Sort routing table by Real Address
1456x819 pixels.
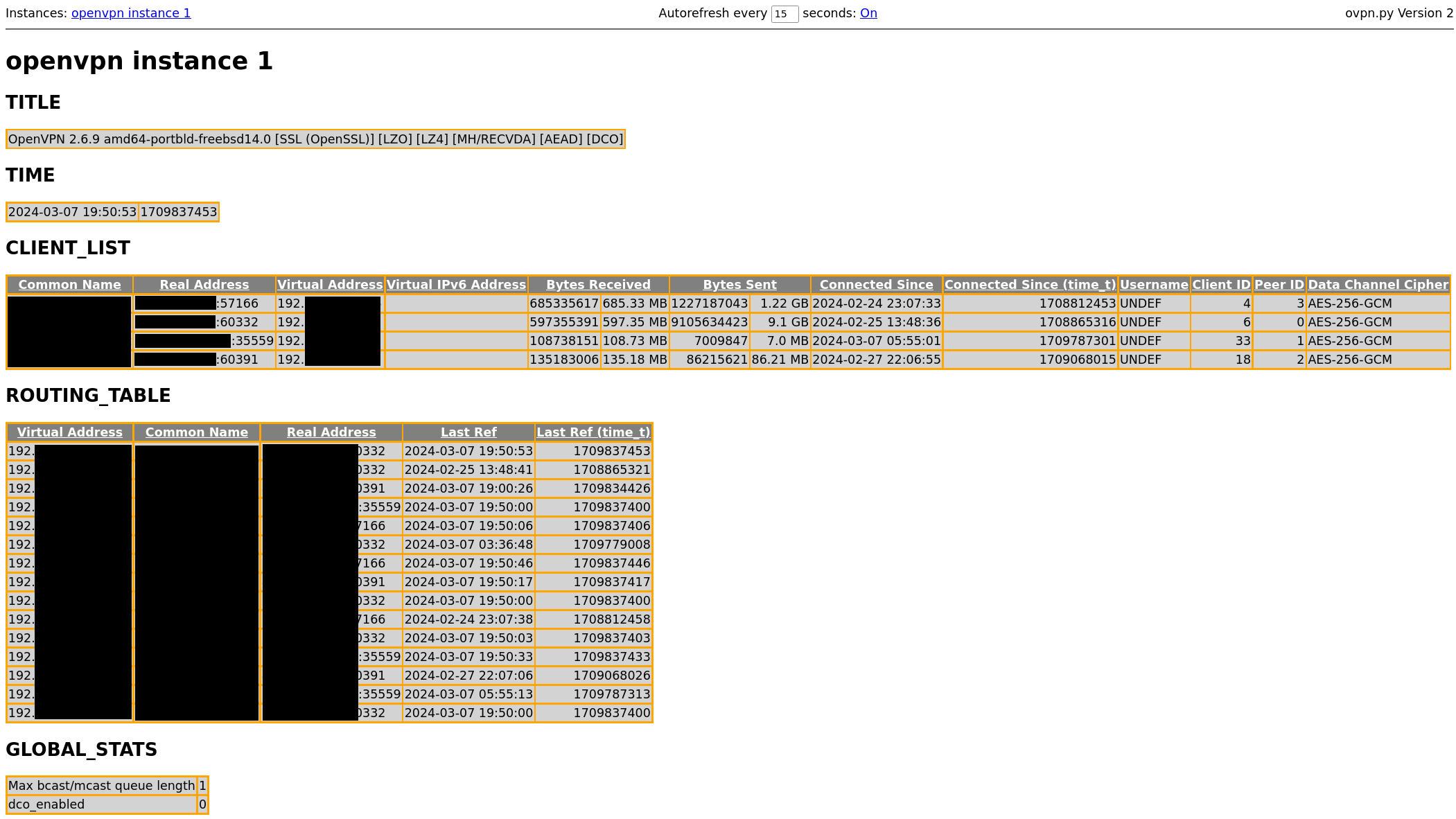click(331, 432)
